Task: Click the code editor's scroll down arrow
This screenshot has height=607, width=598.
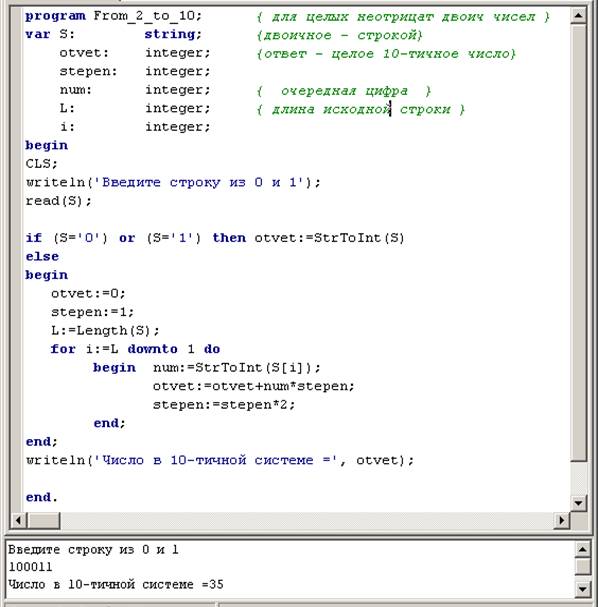Action: point(578,503)
